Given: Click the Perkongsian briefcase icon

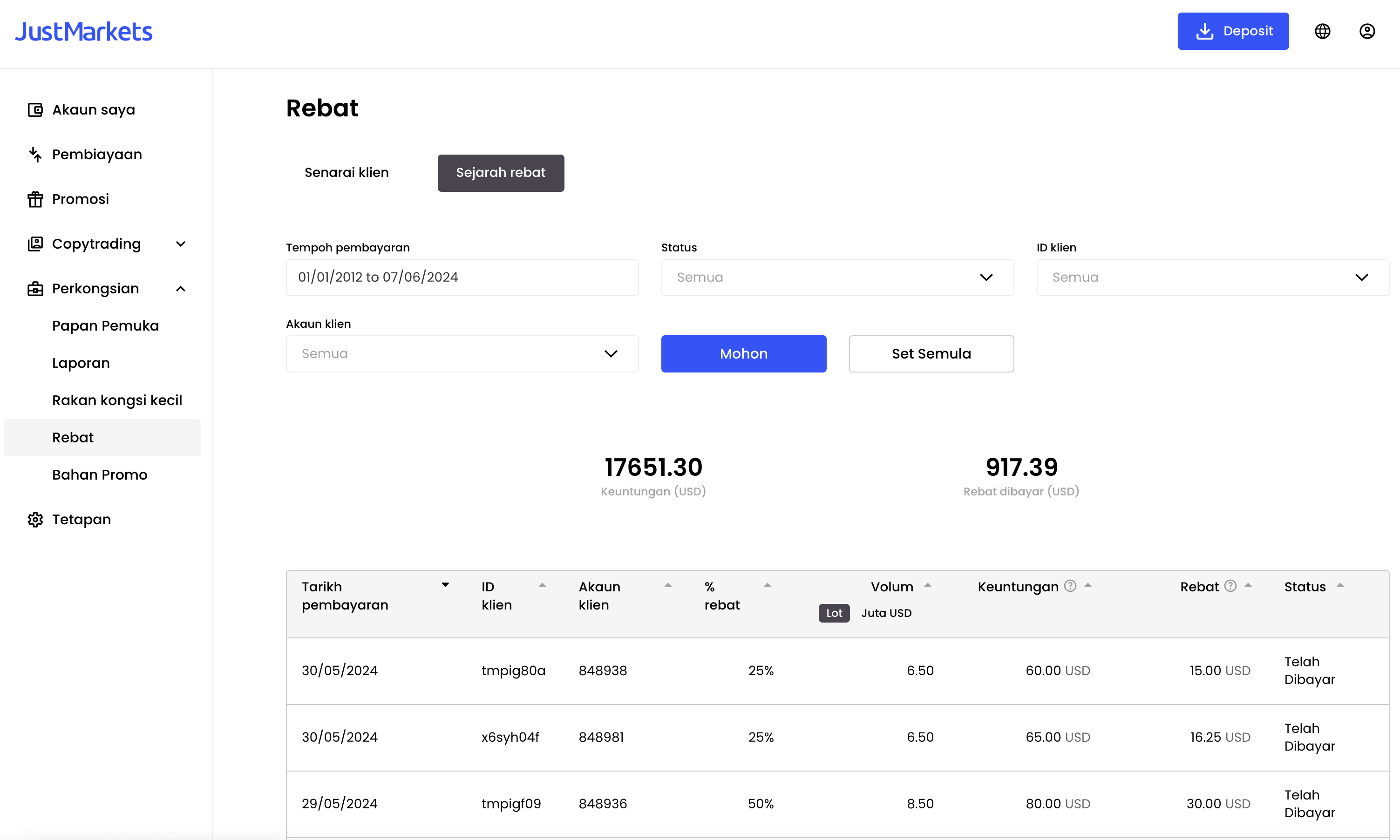Looking at the screenshot, I should pyautogui.click(x=35, y=289).
